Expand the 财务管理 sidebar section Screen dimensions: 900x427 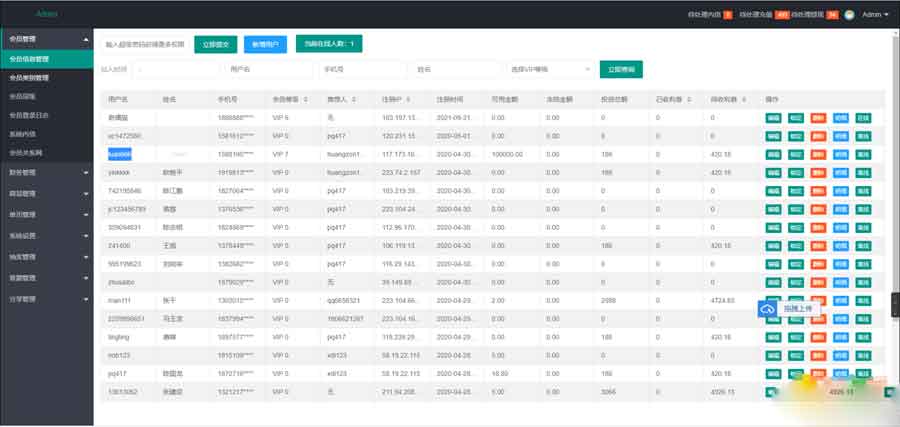(46, 173)
